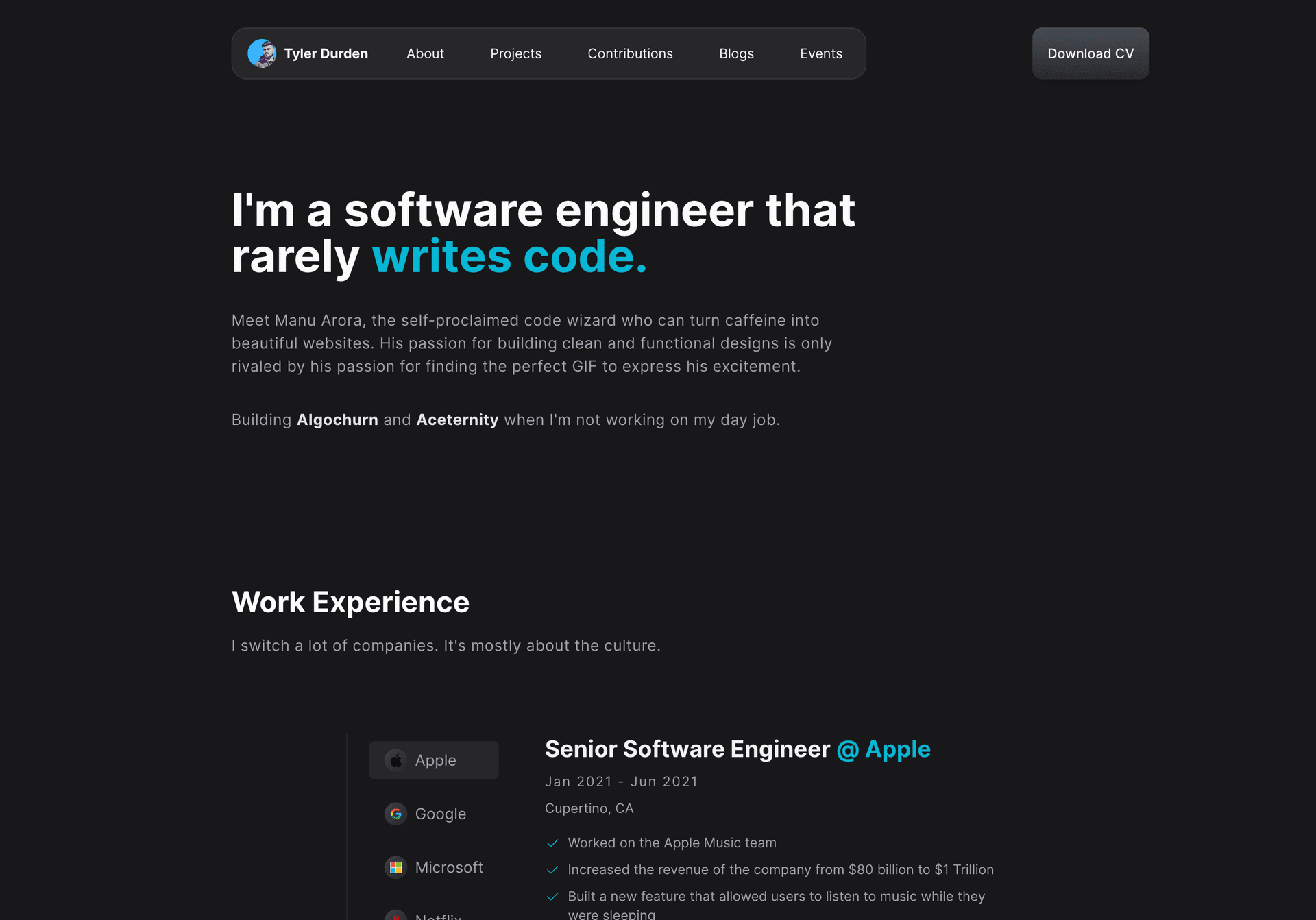The image size is (1316, 920).
Task: Click 'I switch a lot of companies' subtitle
Action: [x=446, y=646]
